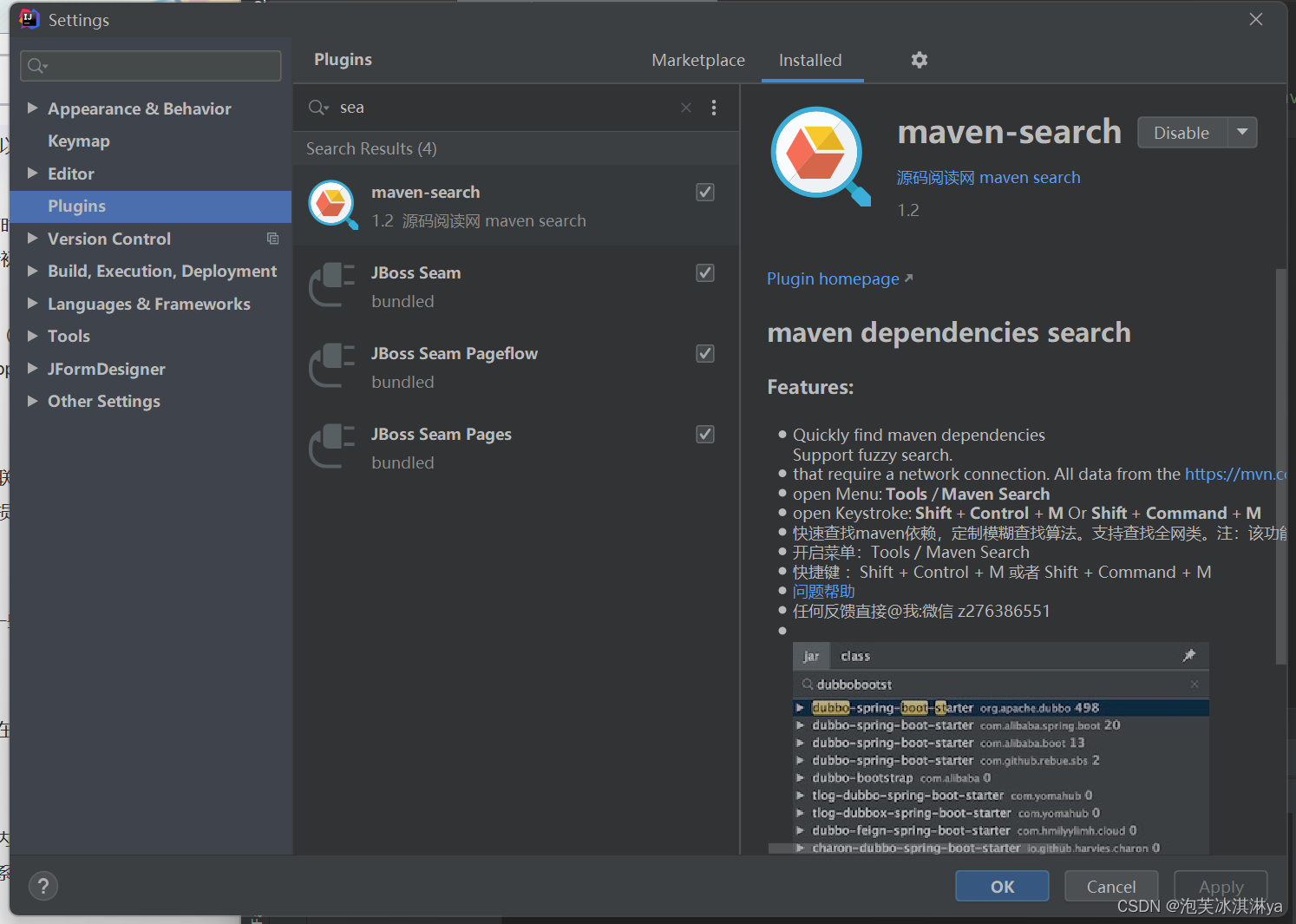This screenshot has width=1296, height=924.
Task: Click the JBoss Seam plug icon
Action: 332,285
